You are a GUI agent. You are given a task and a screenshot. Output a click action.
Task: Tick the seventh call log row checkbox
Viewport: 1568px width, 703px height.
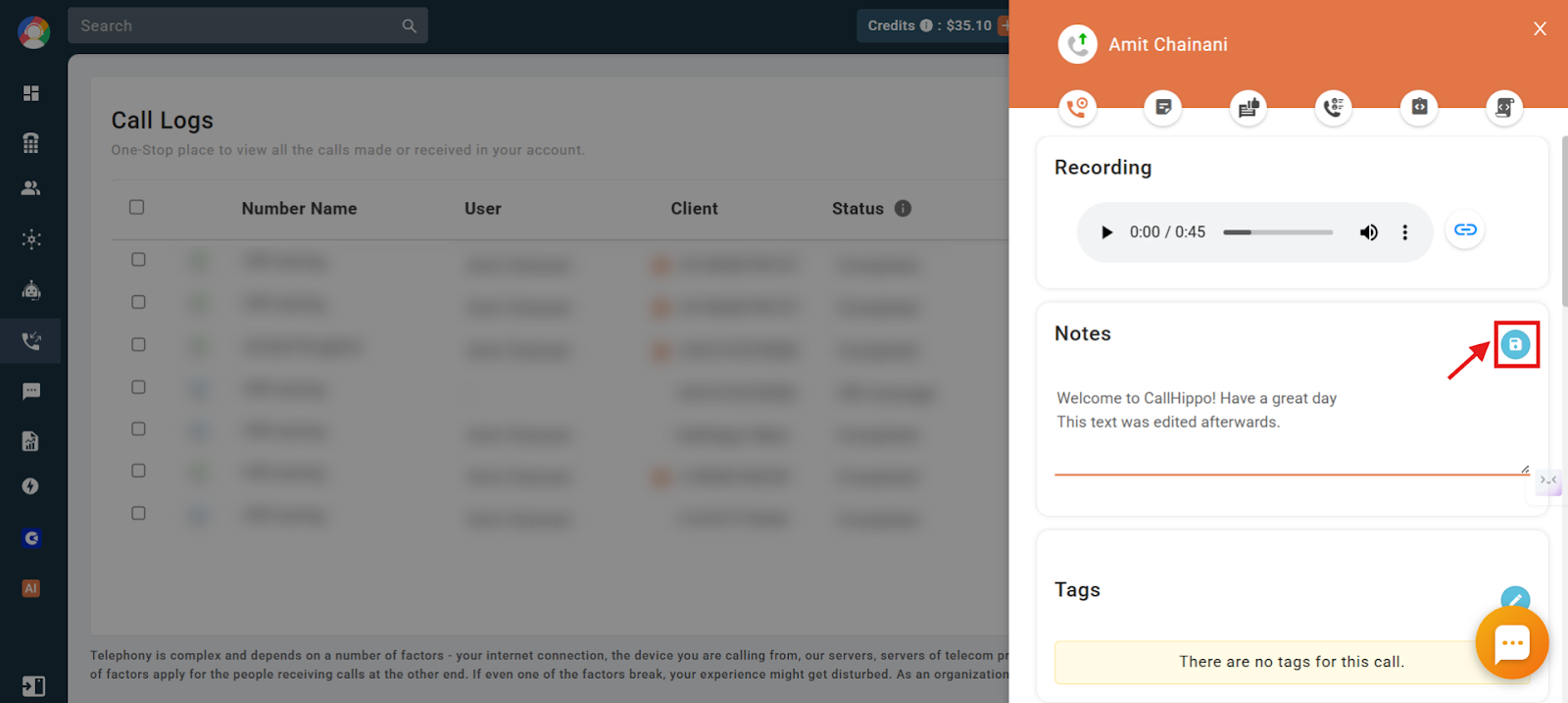[x=138, y=513]
